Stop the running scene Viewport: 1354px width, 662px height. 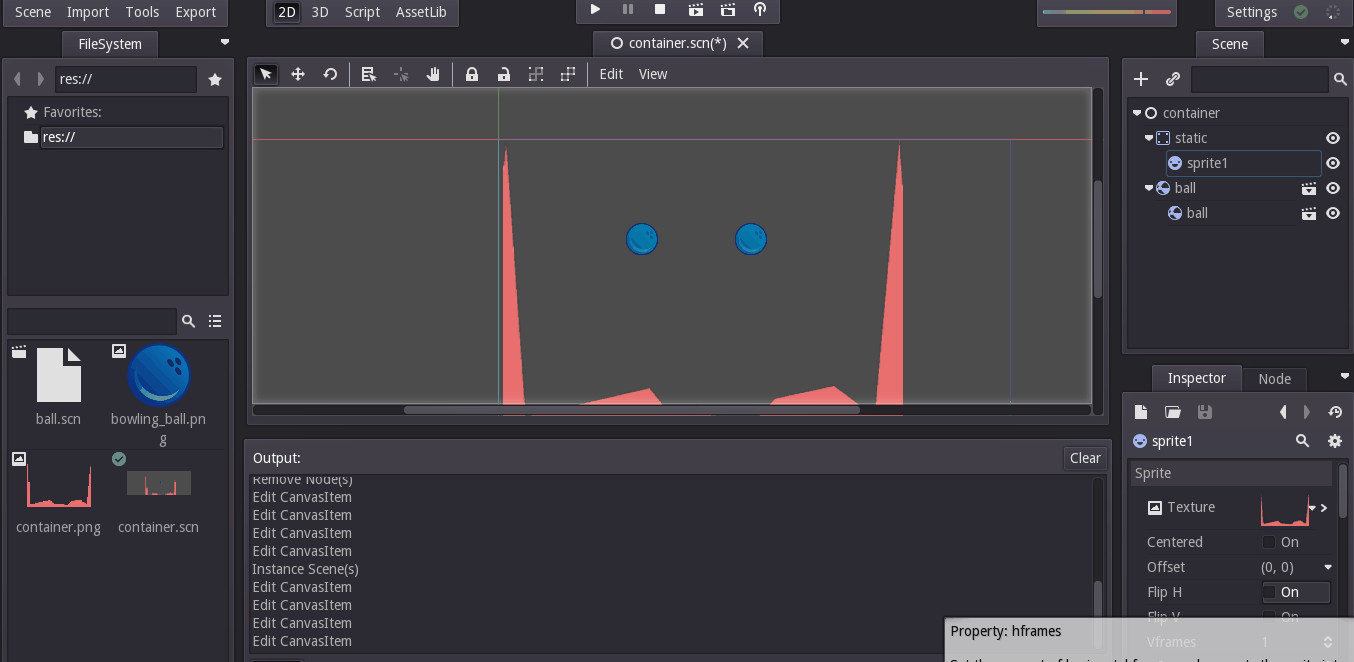tap(660, 10)
